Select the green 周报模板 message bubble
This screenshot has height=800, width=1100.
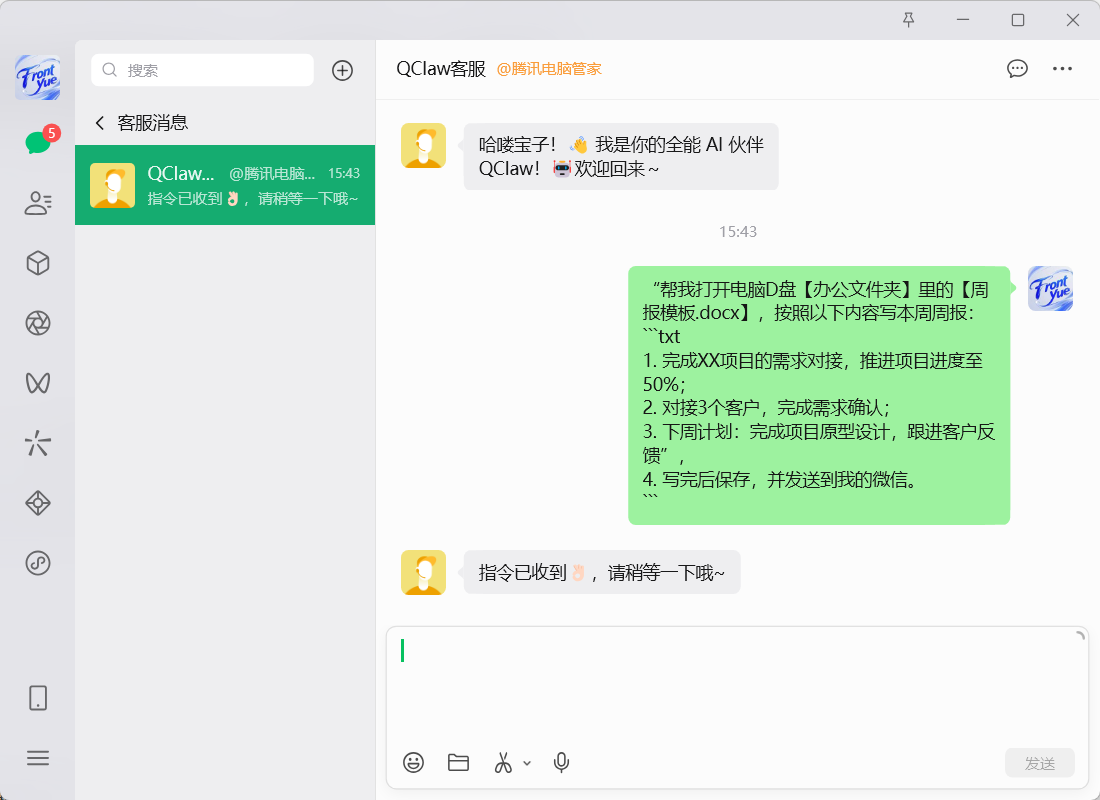pos(819,395)
